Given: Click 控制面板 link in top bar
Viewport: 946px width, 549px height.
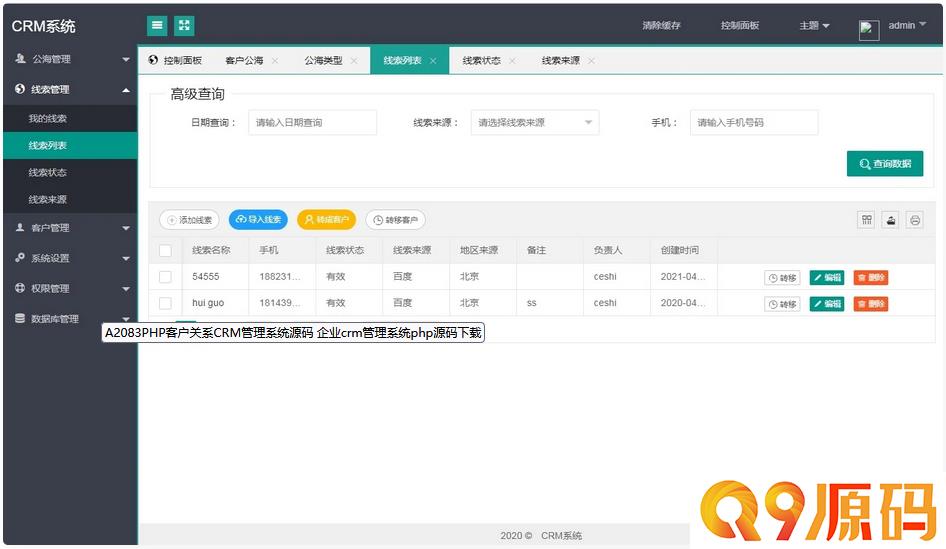Looking at the screenshot, I should click(x=740, y=25).
